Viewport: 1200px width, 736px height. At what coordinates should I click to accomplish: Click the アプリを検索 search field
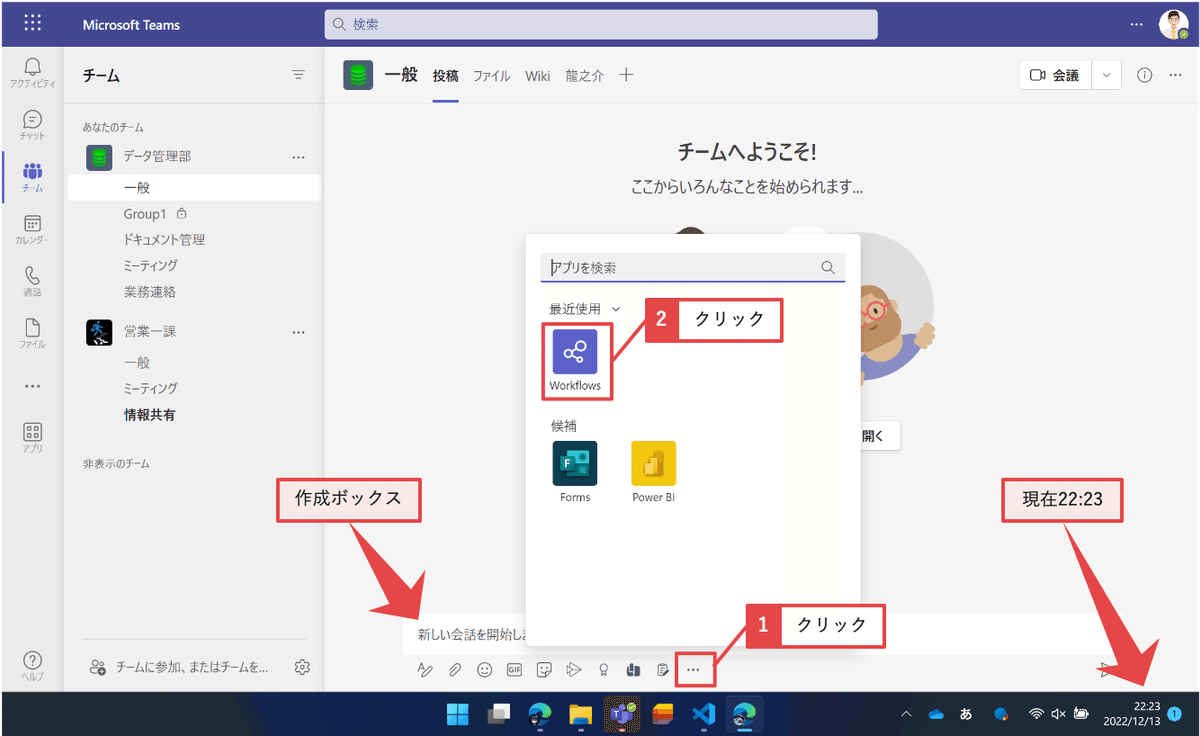coord(693,268)
